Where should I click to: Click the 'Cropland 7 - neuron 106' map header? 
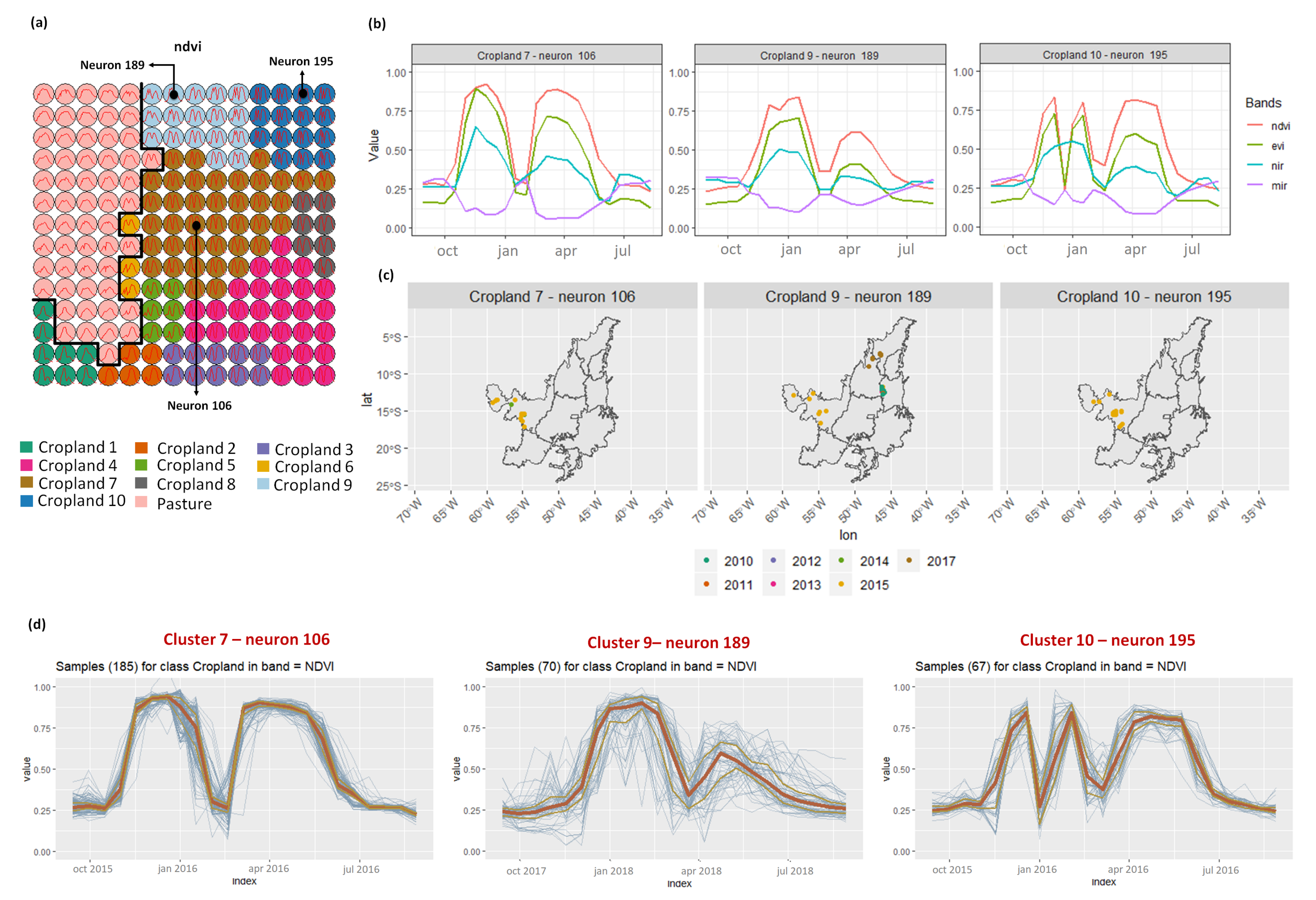coord(552,296)
